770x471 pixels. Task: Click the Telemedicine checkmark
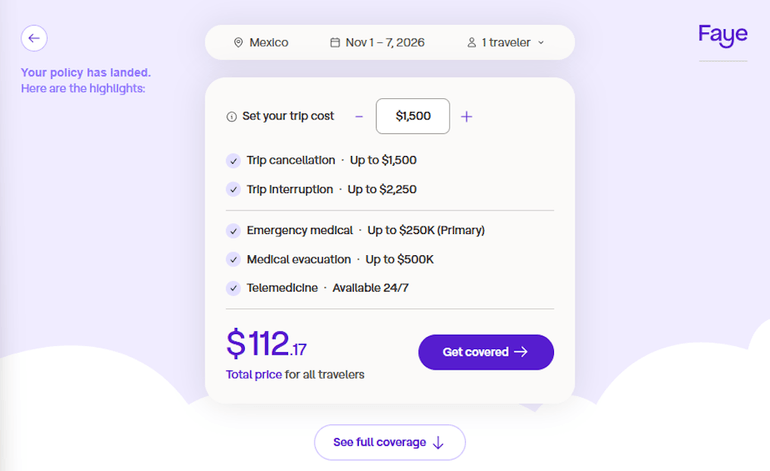pos(233,288)
